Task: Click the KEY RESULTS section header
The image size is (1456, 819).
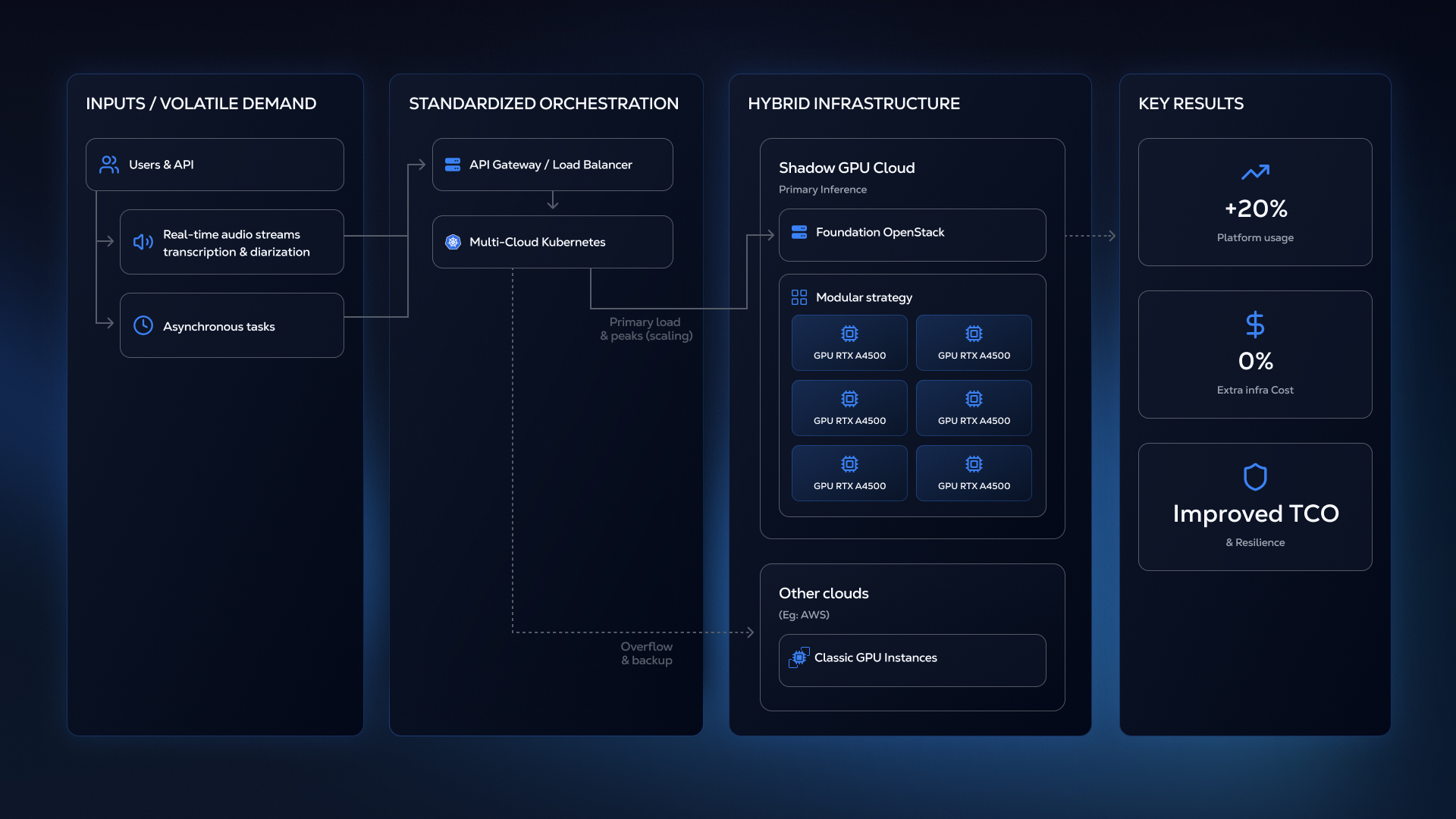Action: point(1191,104)
